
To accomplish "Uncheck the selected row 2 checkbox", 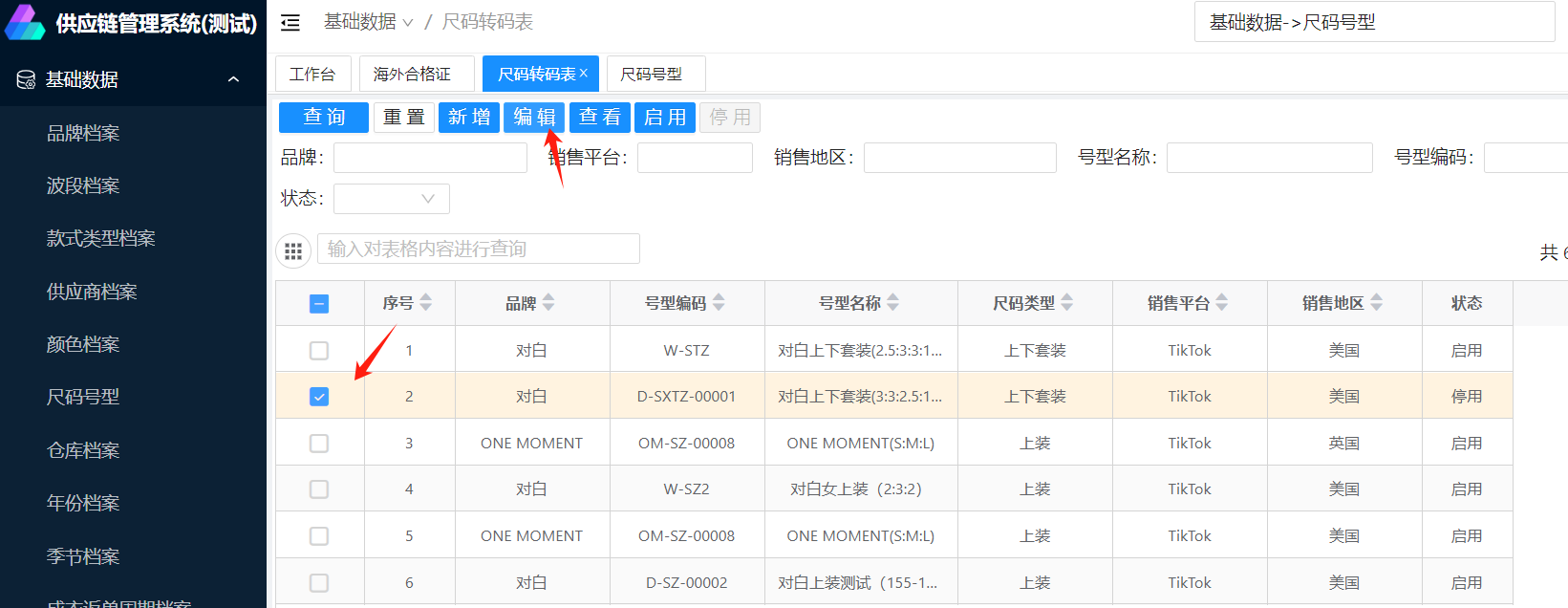I will pos(319,397).
